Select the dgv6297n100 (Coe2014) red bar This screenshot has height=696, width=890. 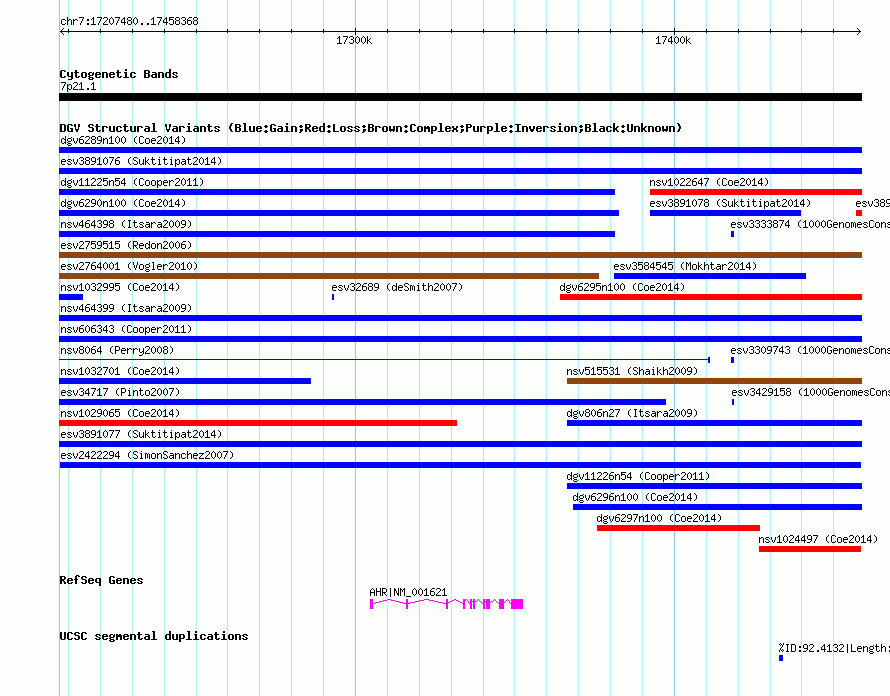[x=678, y=528]
